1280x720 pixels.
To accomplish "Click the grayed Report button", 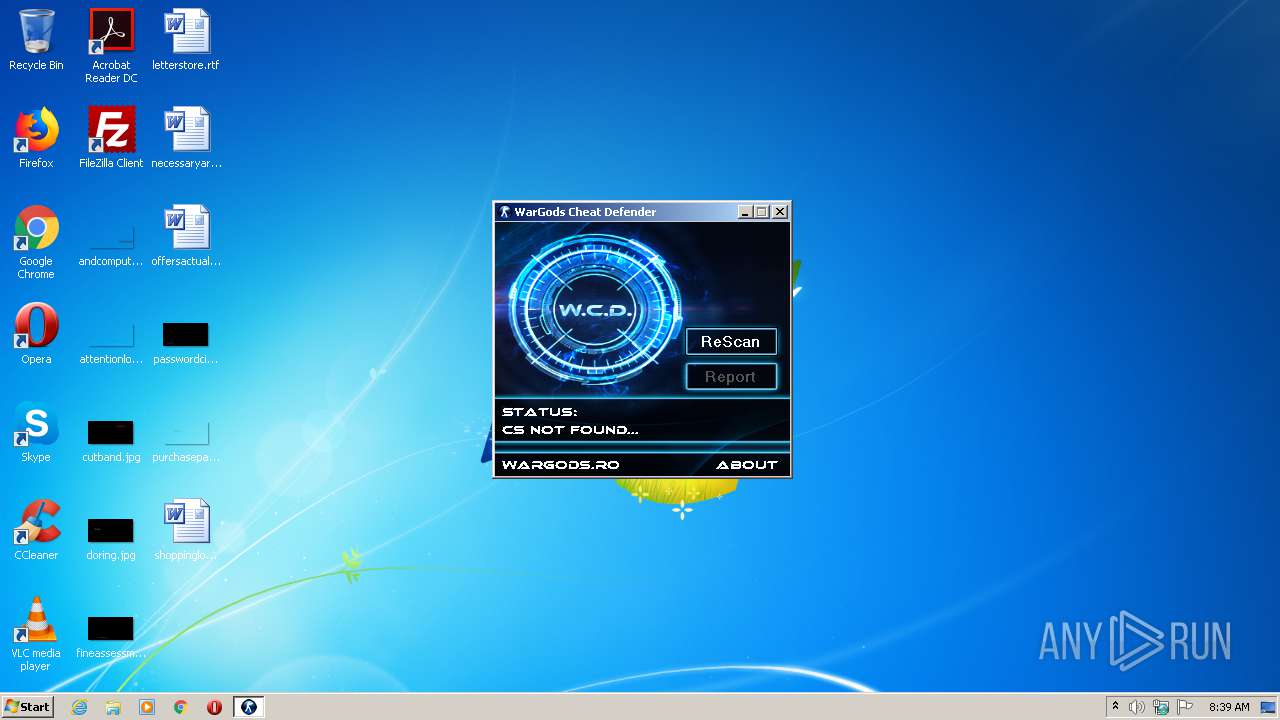I will pyautogui.click(x=731, y=377).
